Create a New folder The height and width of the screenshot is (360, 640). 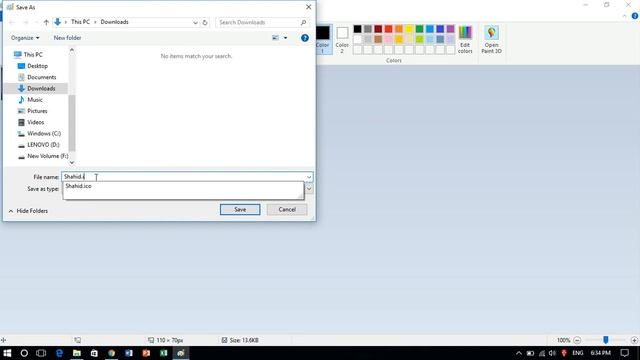tap(67, 38)
